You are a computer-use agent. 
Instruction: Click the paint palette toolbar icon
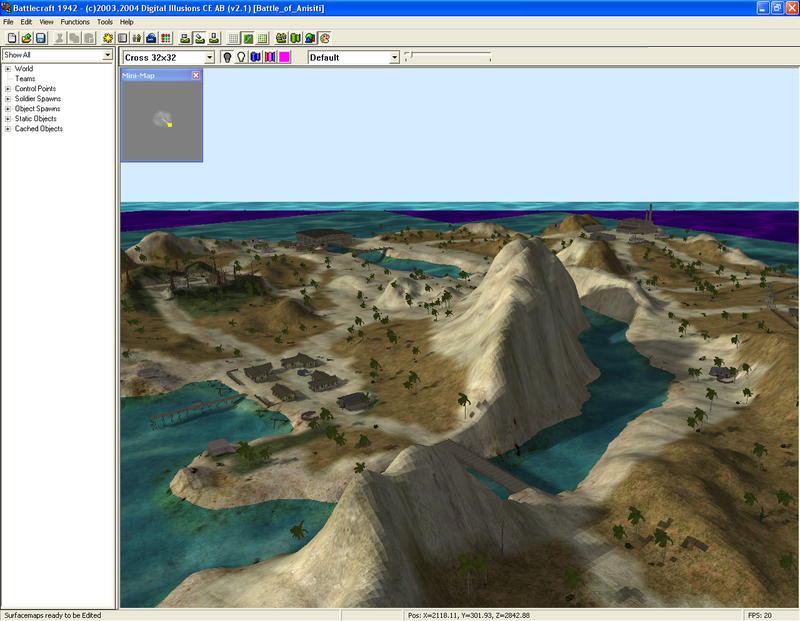[x=324, y=38]
